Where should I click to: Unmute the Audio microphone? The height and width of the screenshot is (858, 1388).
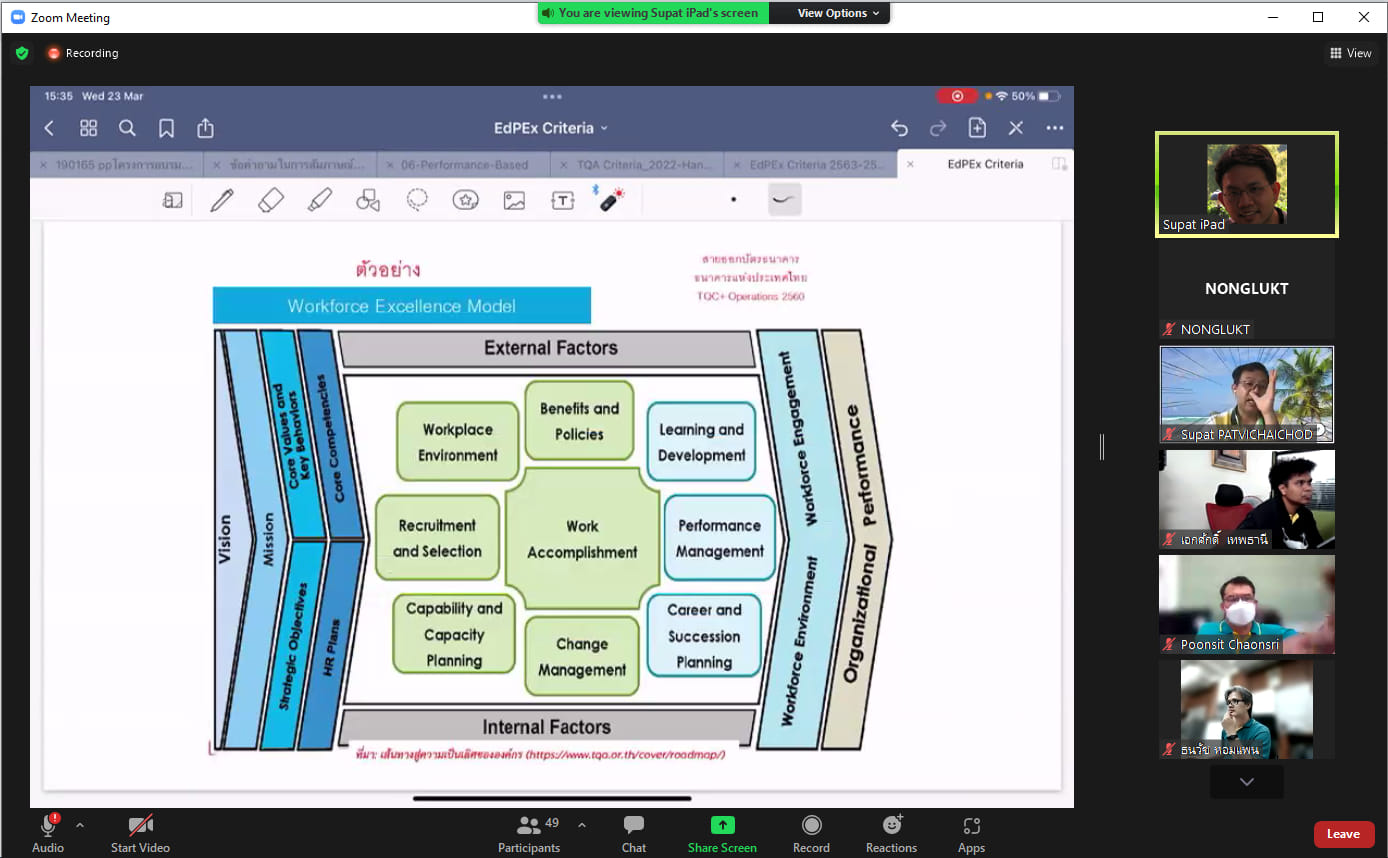[x=48, y=834]
